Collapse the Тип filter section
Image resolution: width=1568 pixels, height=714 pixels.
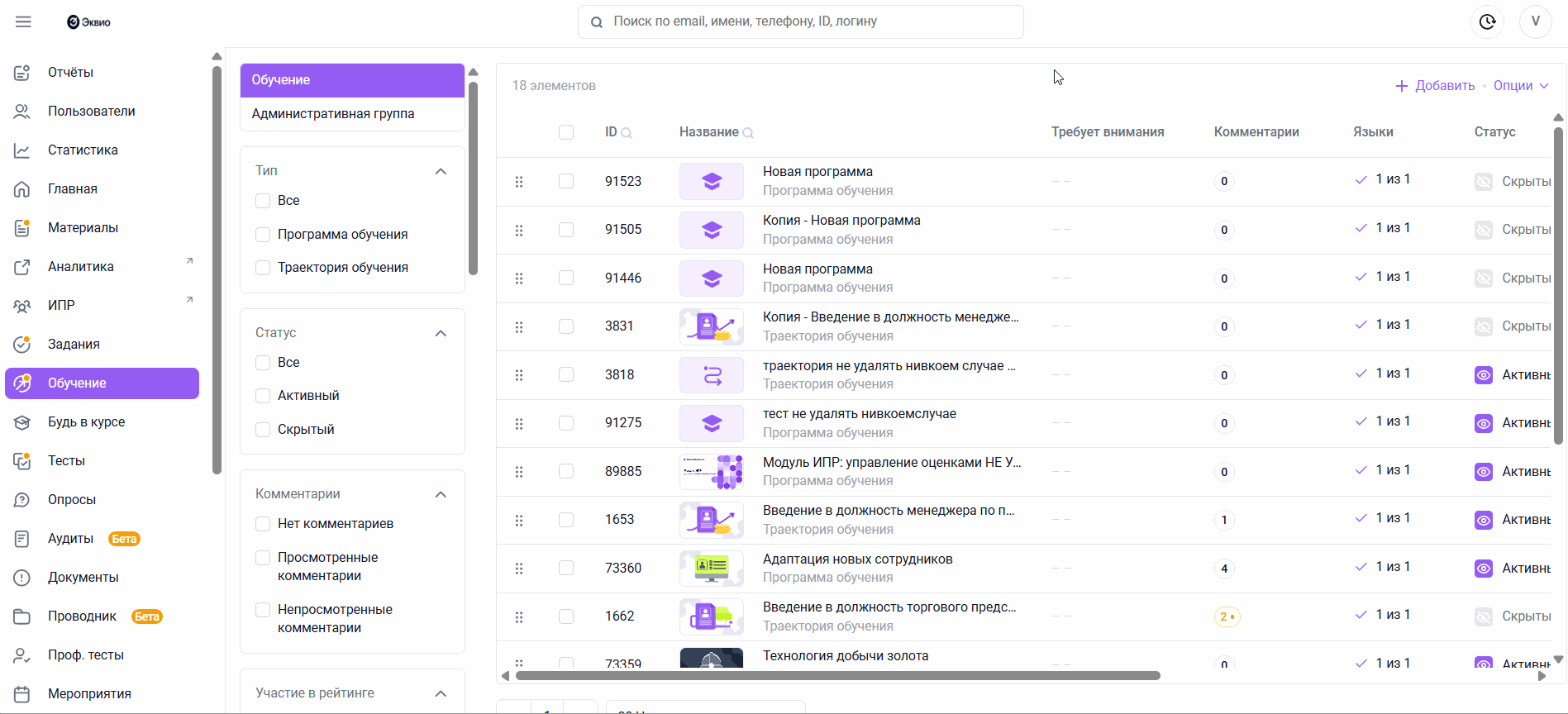pos(441,171)
